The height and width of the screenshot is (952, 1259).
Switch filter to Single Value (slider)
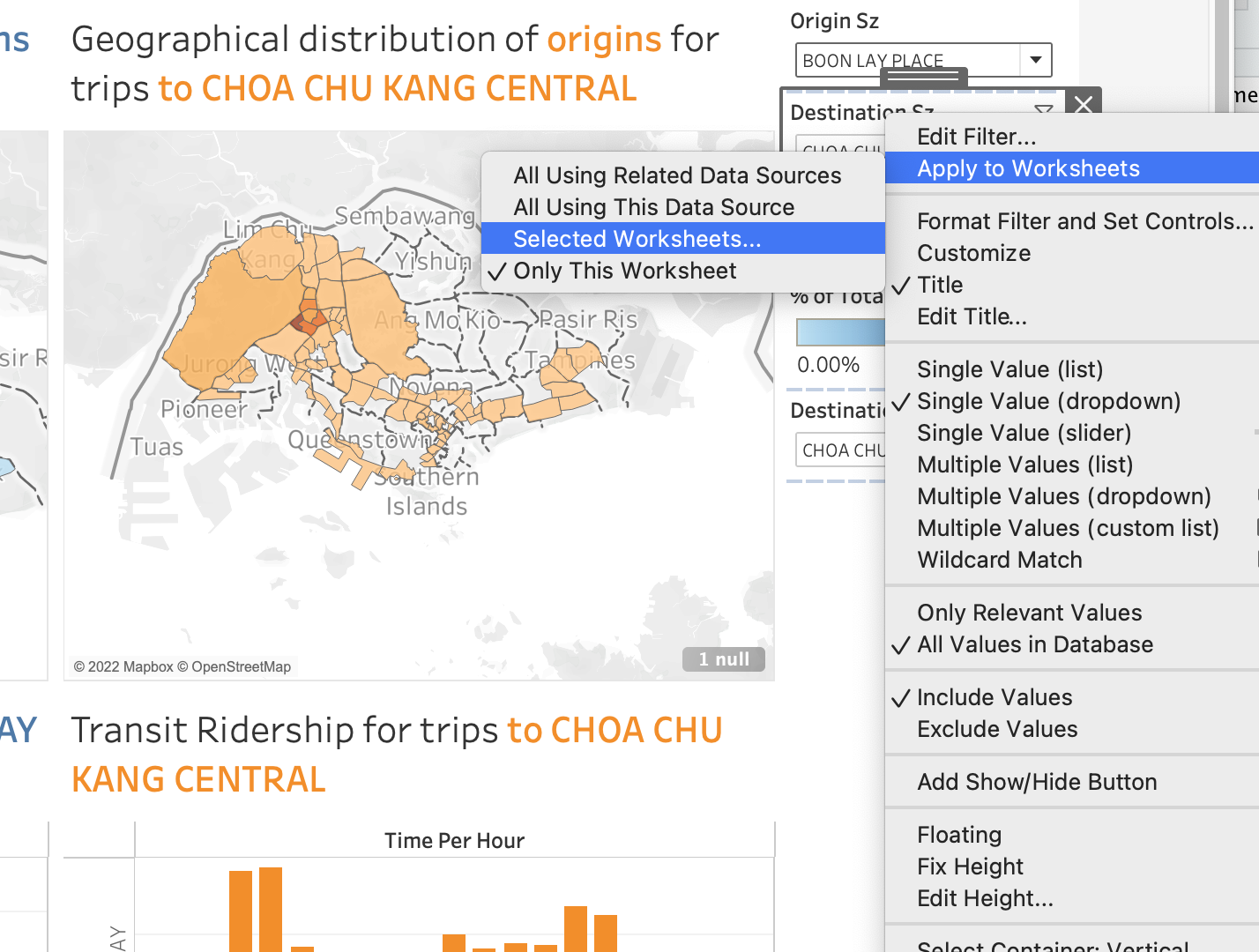pyautogui.click(x=1024, y=433)
